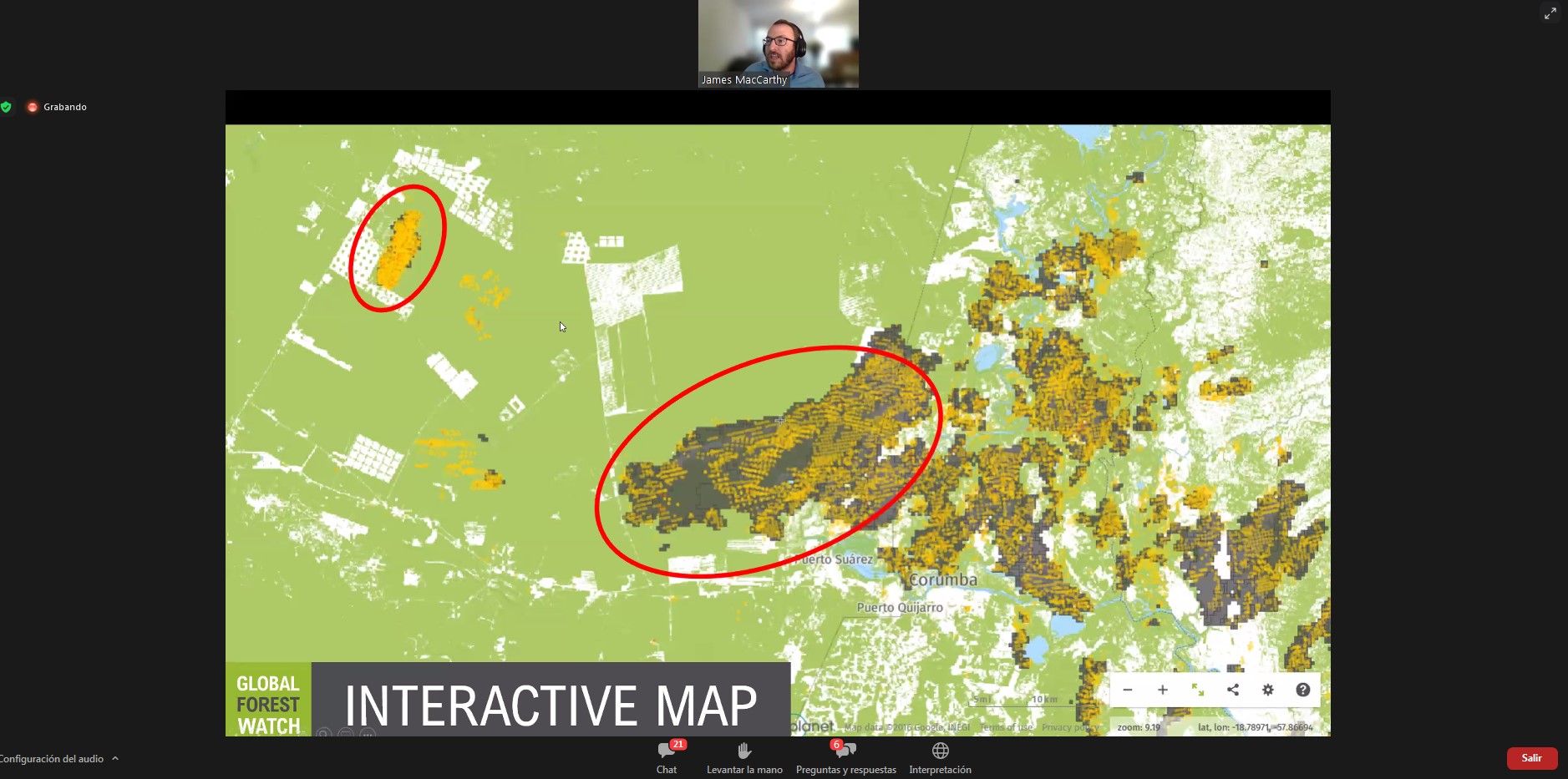Click the Corumba city label on map
Image resolution: width=1568 pixels, height=779 pixels.
(942, 579)
